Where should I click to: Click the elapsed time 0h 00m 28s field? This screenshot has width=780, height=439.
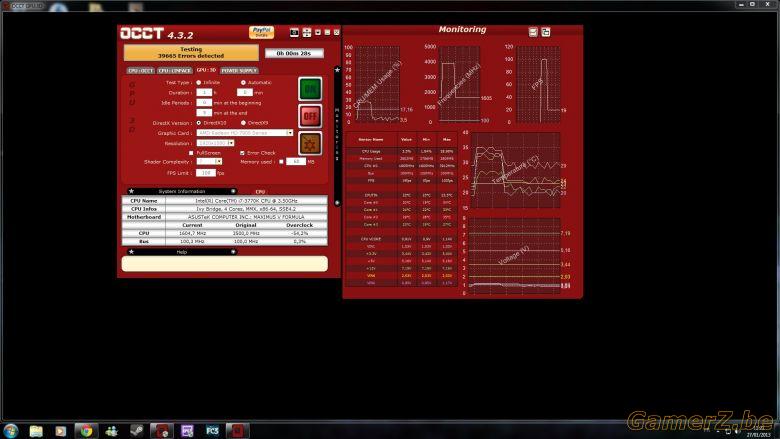click(x=294, y=53)
